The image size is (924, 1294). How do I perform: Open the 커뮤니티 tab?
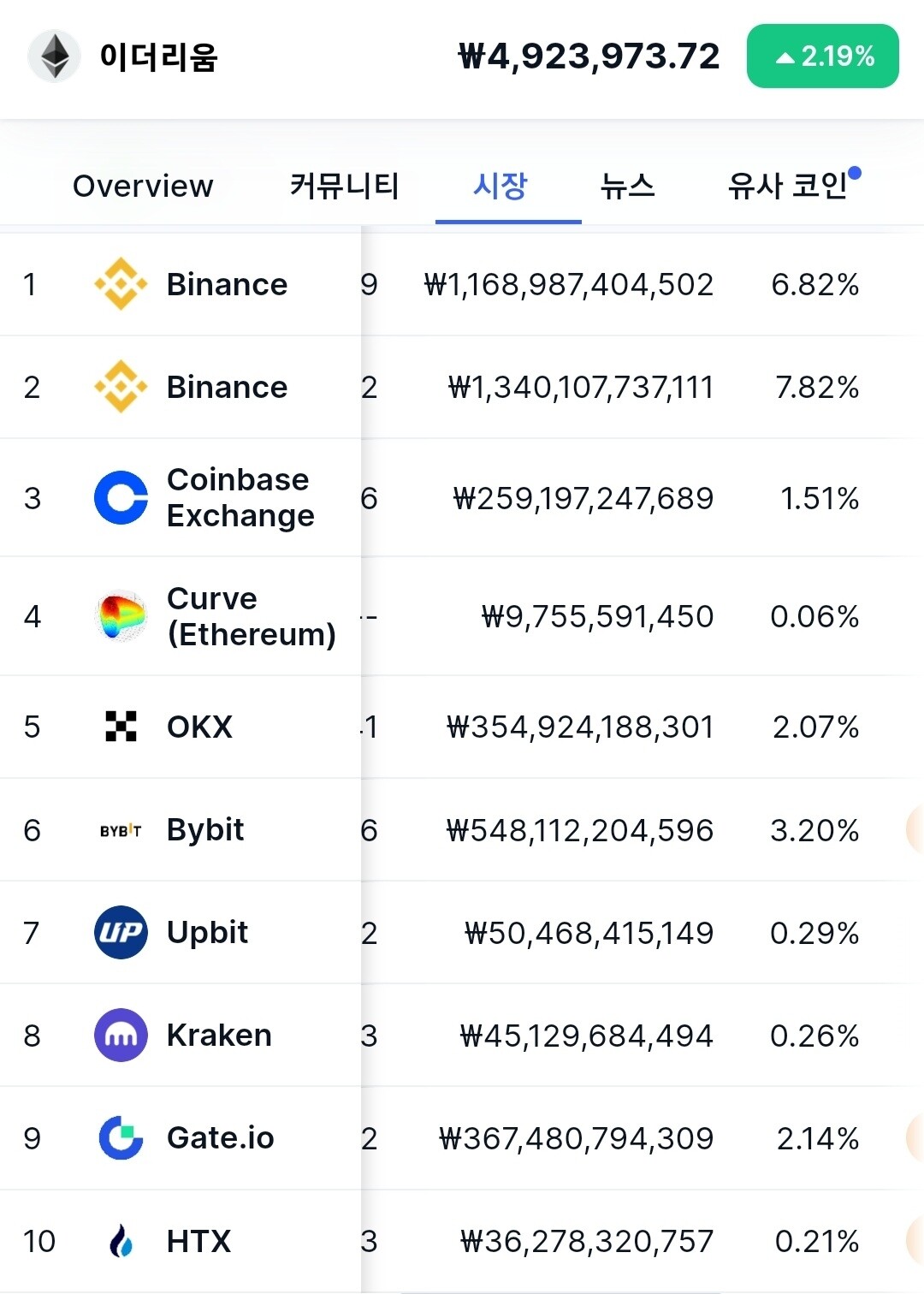tap(344, 186)
